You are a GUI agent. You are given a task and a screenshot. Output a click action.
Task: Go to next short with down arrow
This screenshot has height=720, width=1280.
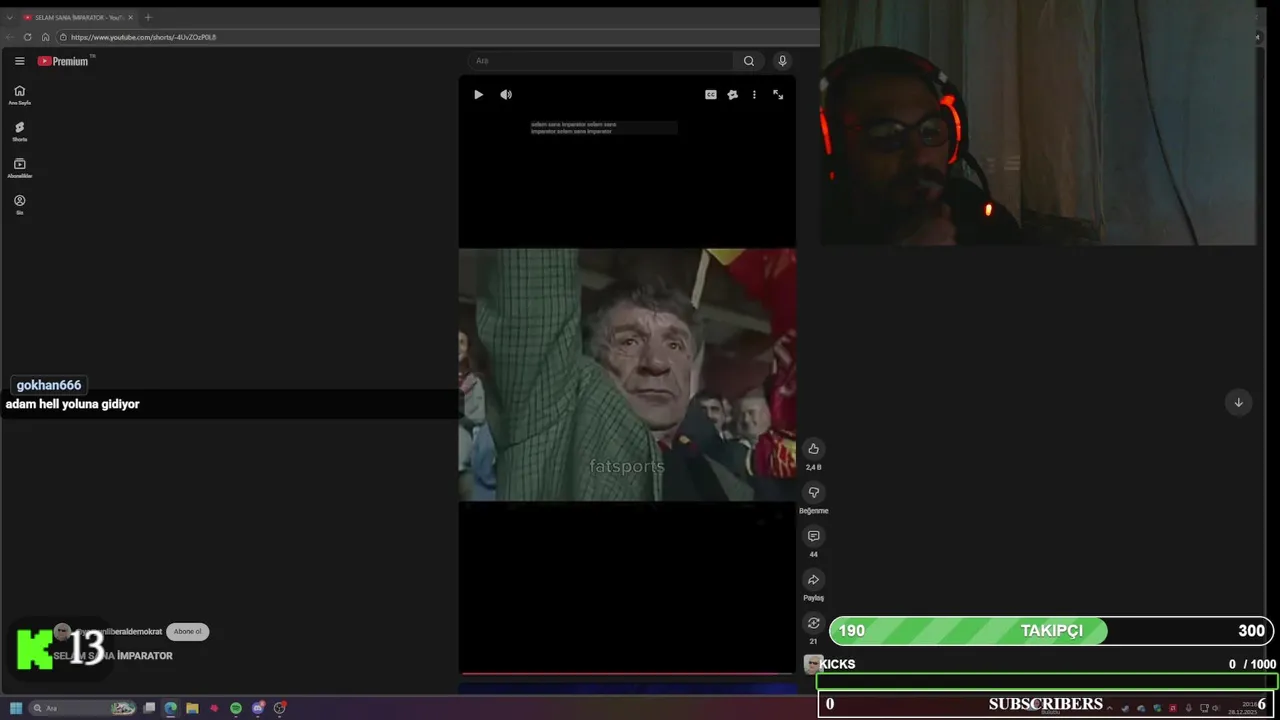[1238, 402]
